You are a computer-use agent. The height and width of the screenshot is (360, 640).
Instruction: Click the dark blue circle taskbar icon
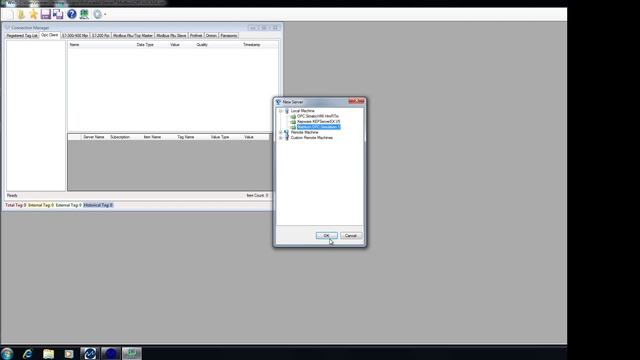[111, 353]
